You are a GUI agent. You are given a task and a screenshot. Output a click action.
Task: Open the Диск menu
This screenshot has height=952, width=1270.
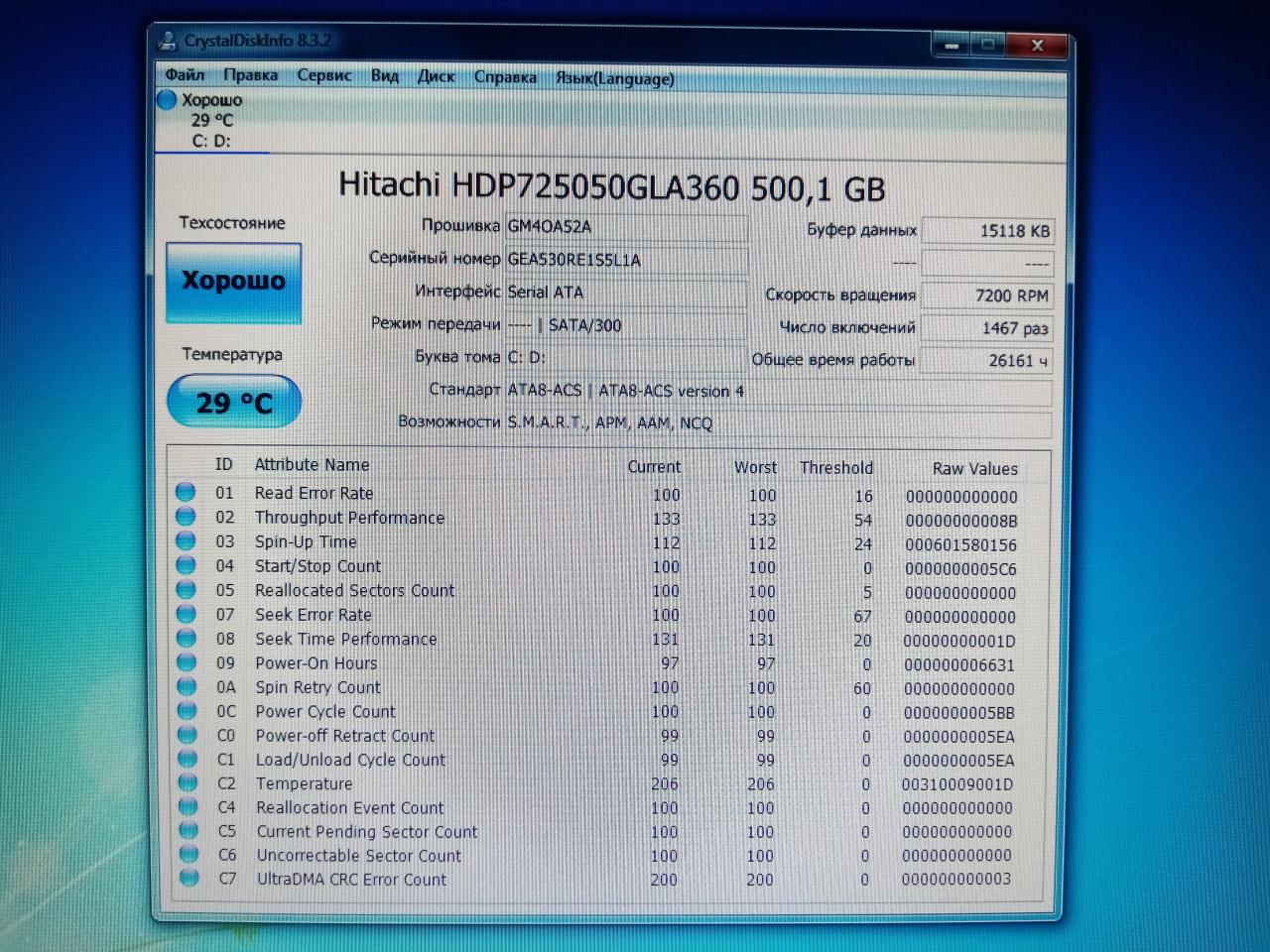[x=436, y=76]
